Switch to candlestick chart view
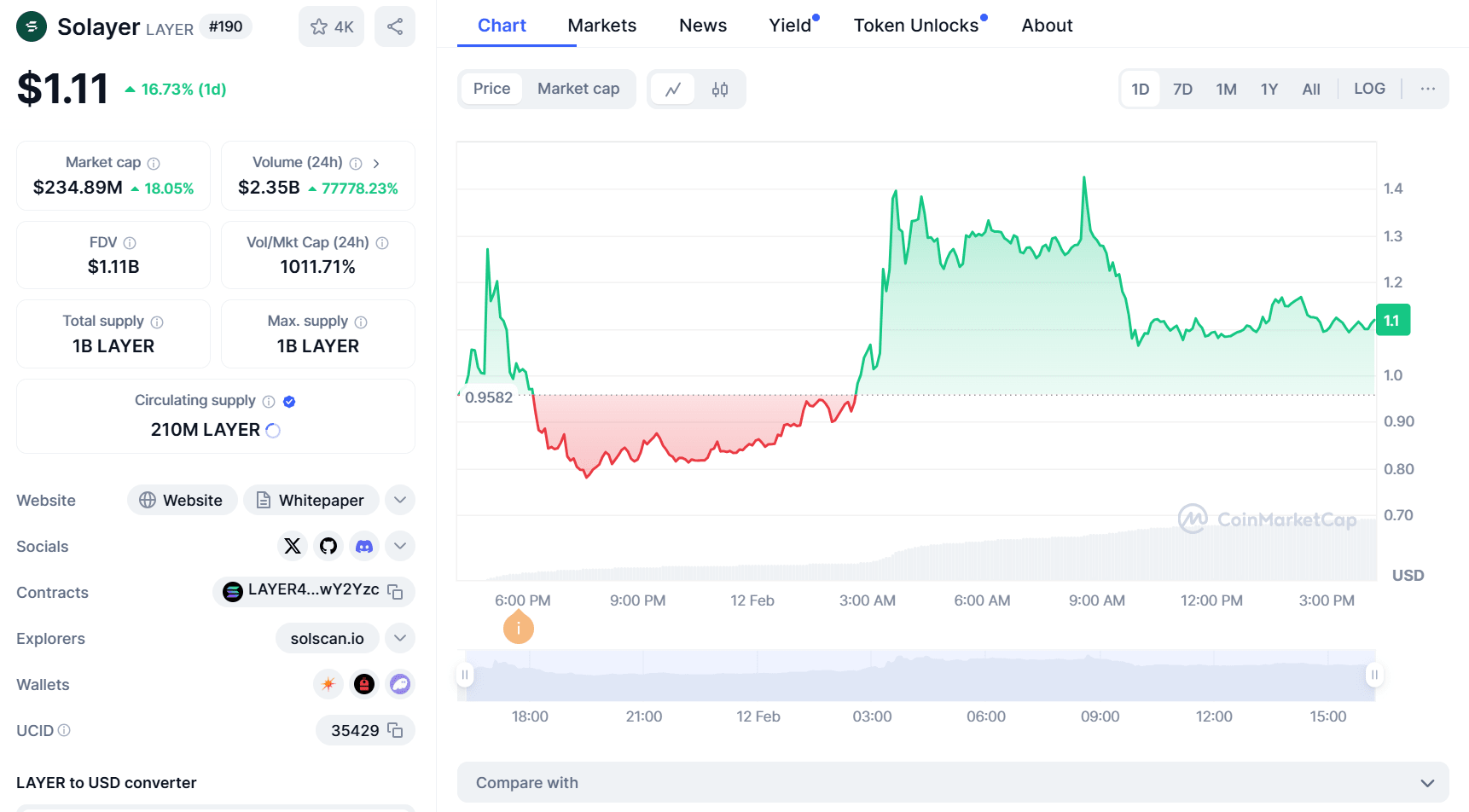The height and width of the screenshot is (812, 1469). (720, 89)
